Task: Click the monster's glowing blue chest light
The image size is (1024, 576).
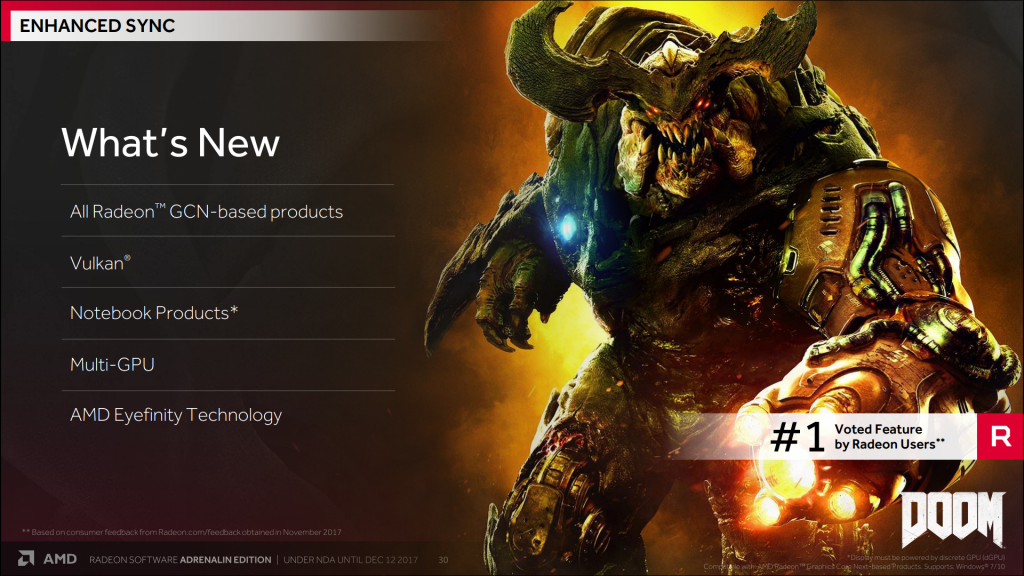Action: 568,226
